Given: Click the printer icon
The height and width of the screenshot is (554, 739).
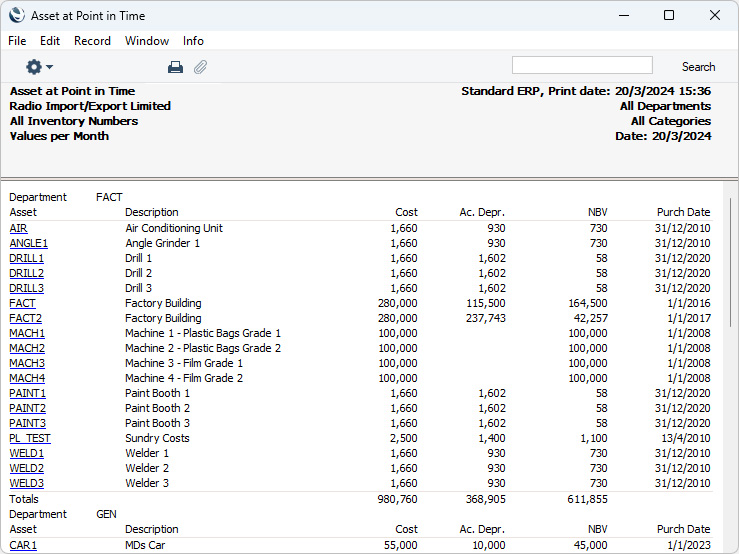Looking at the screenshot, I should (x=175, y=67).
